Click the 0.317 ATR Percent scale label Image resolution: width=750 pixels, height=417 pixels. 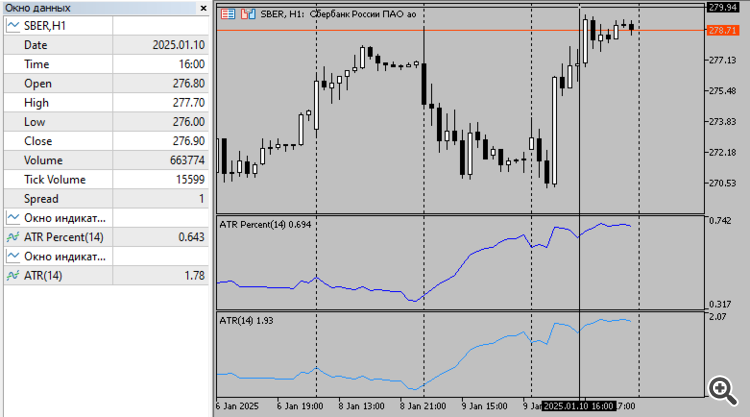pyautogui.click(x=720, y=304)
